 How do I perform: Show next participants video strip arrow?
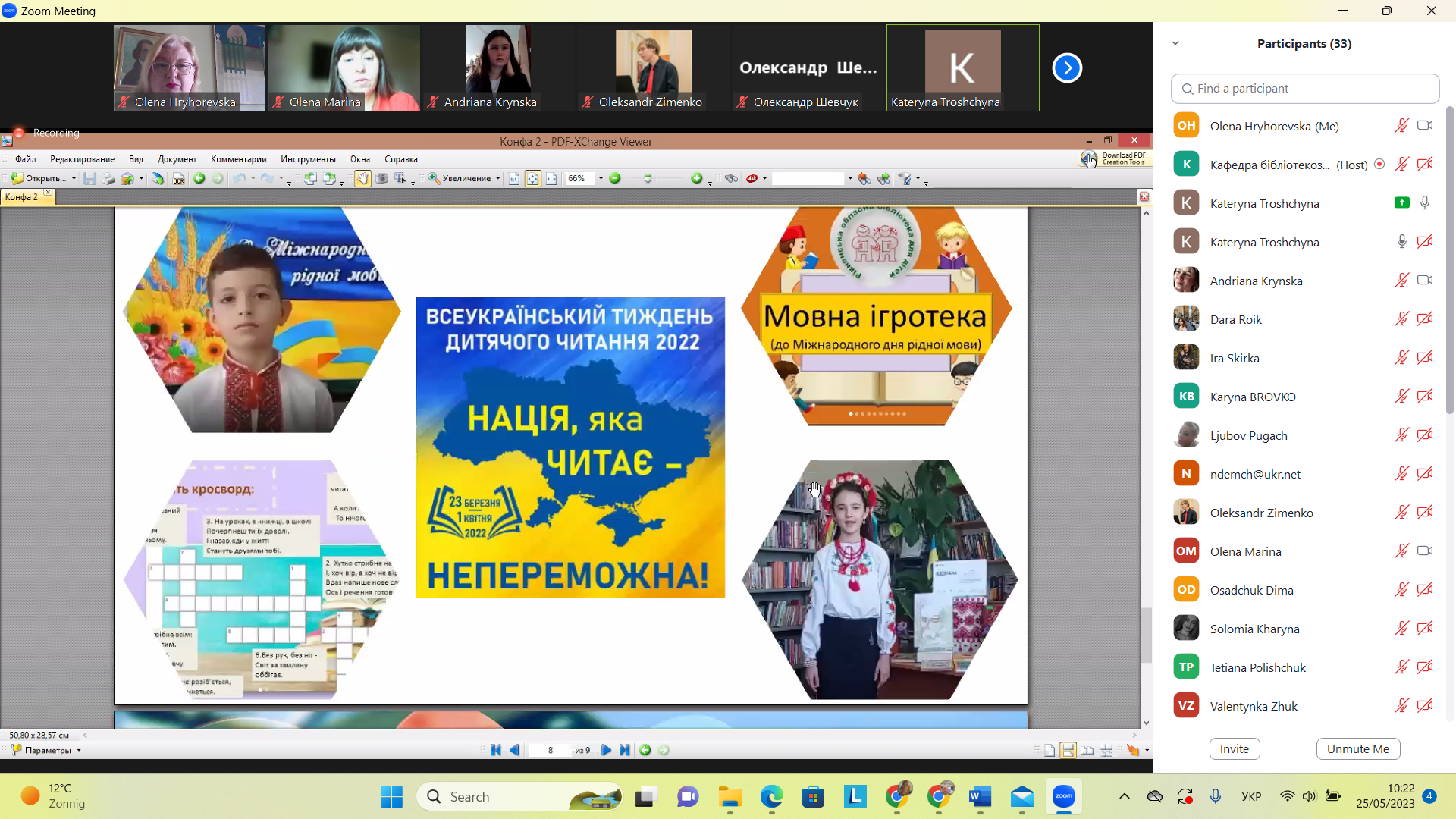click(1066, 68)
